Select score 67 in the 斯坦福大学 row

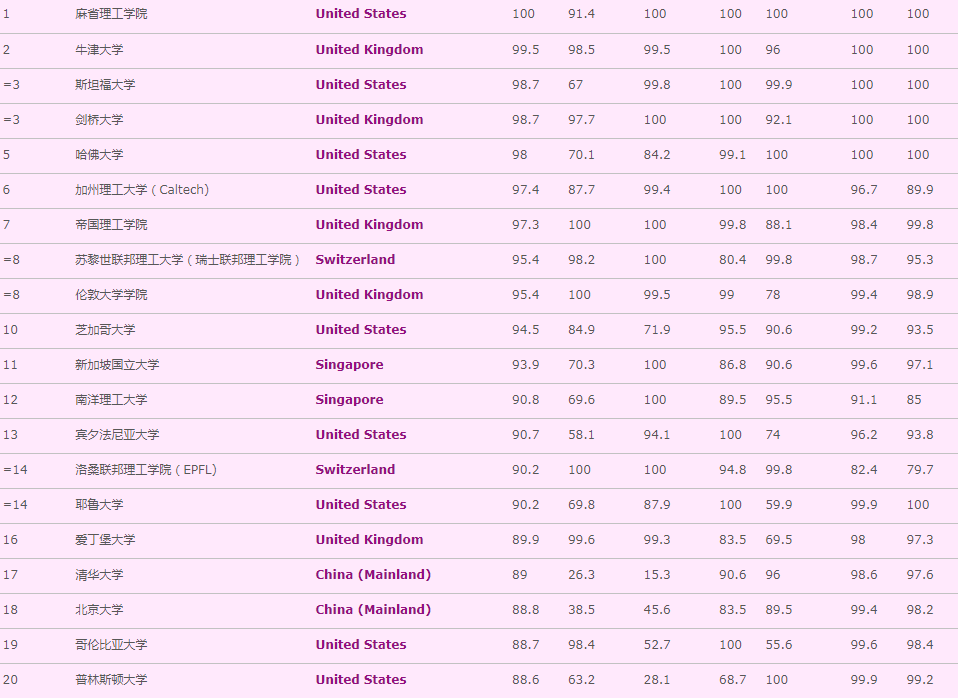click(576, 84)
